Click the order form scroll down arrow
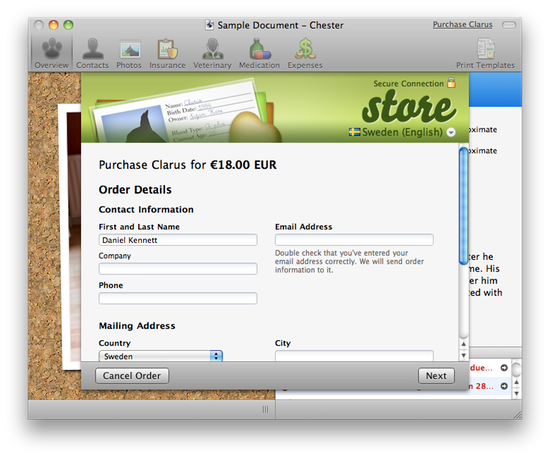This screenshot has width=550, height=458. 464,355
